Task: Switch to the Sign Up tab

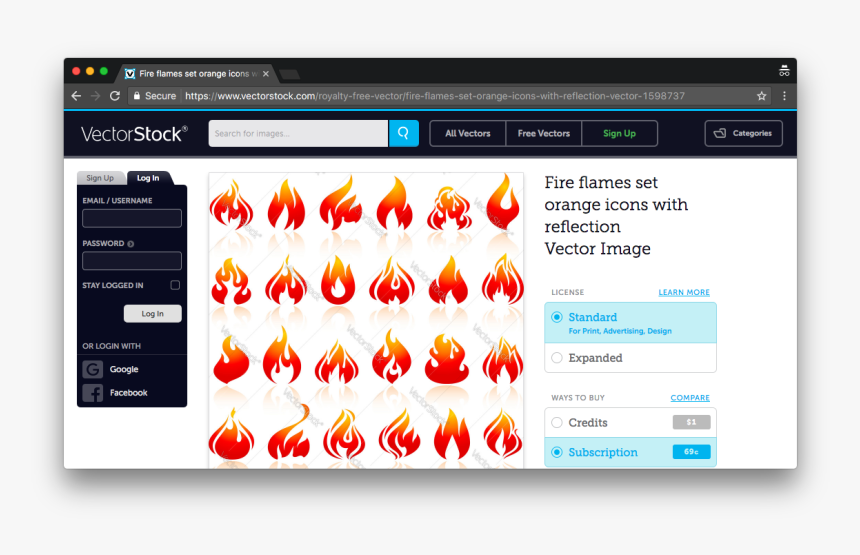Action: click(x=100, y=178)
